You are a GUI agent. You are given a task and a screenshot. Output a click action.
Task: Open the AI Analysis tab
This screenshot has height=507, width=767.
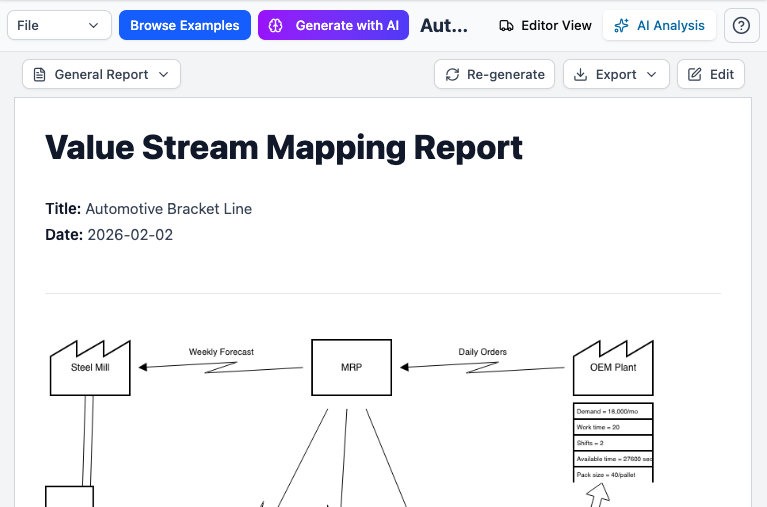659,25
